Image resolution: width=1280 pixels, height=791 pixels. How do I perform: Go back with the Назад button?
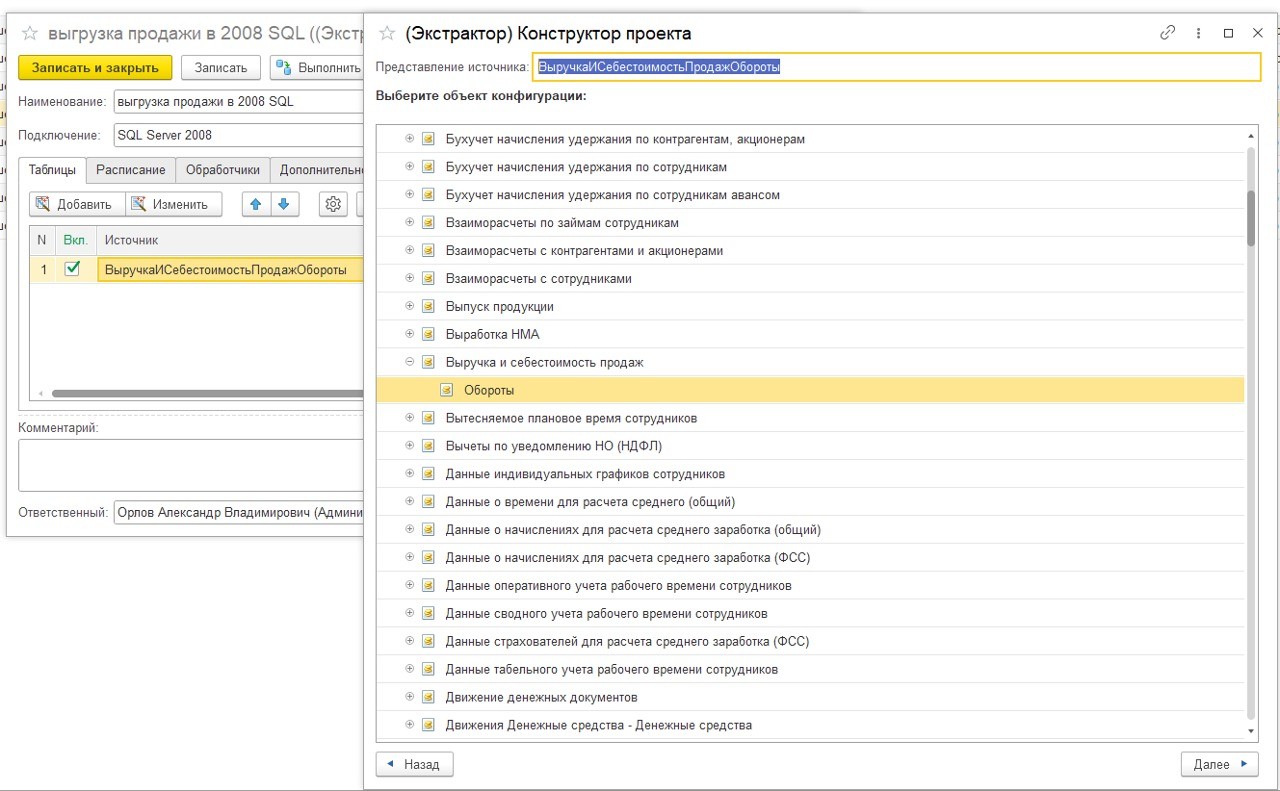pos(414,764)
